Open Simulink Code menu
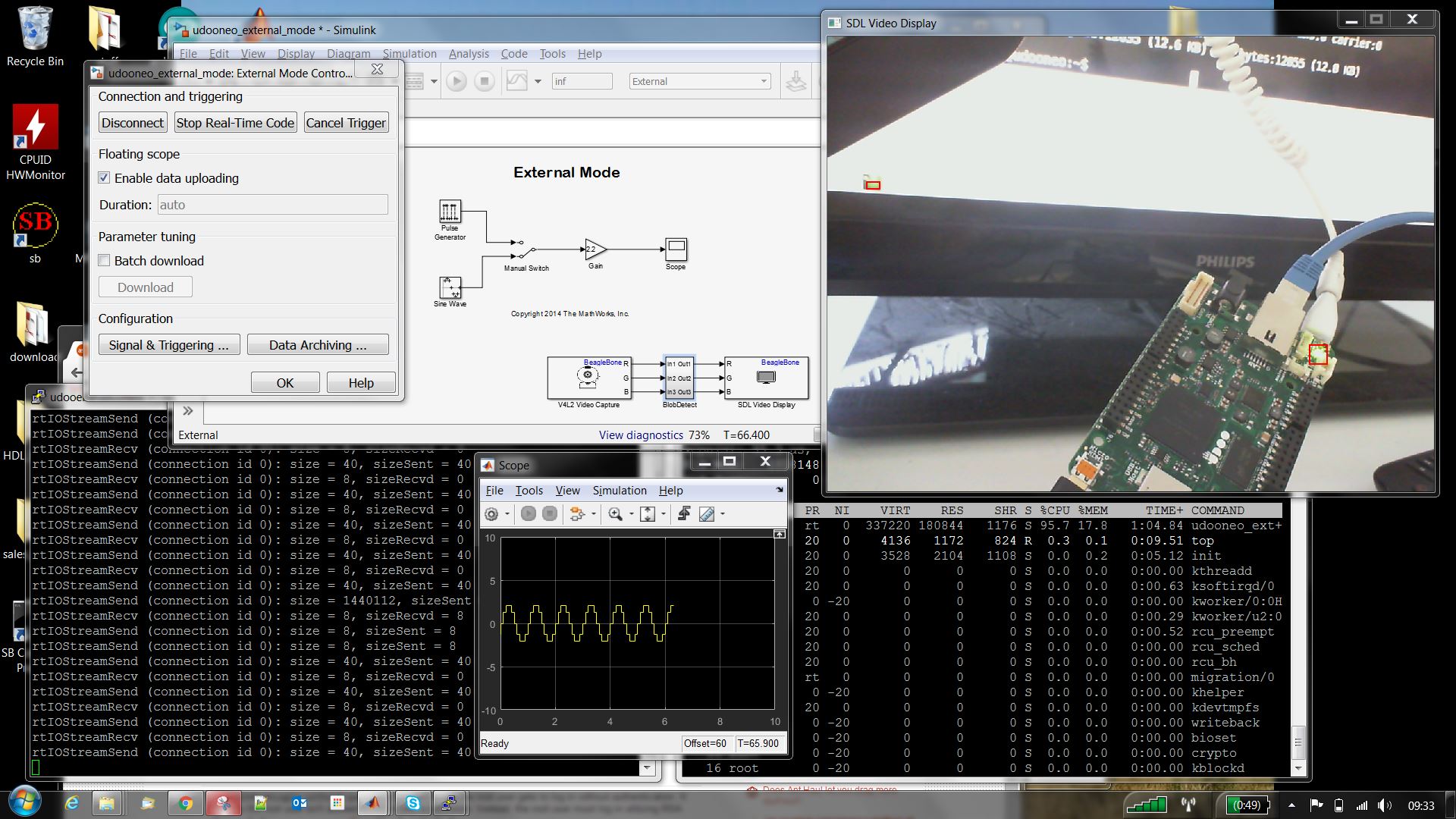The width and height of the screenshot is (1456, 819). [513, 54]
